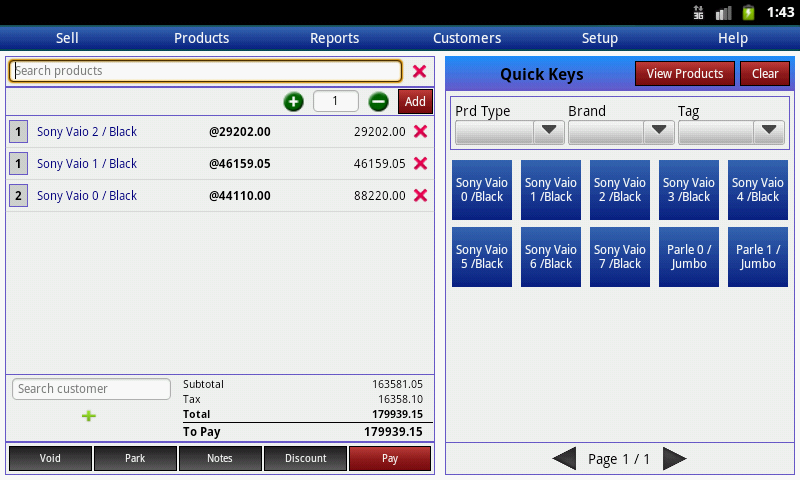
Task: Park the current sale
Action: [135, 458]
